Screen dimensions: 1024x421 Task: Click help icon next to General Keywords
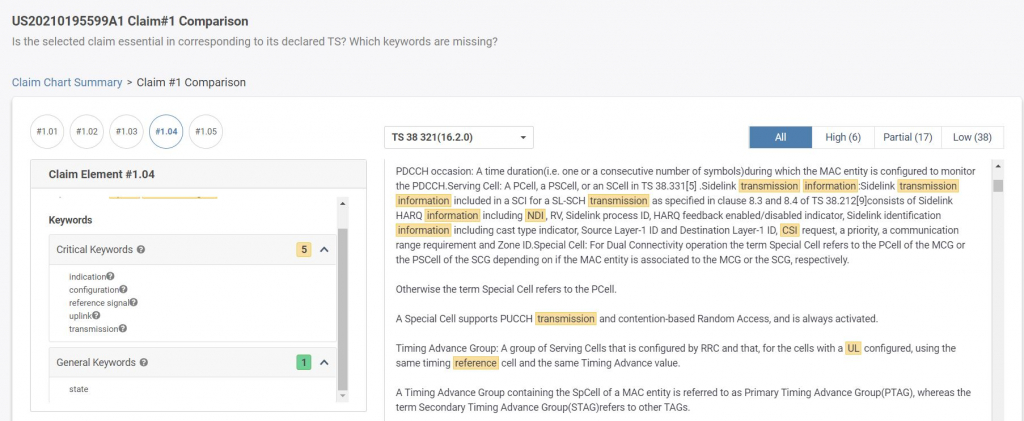click(144, 362)
